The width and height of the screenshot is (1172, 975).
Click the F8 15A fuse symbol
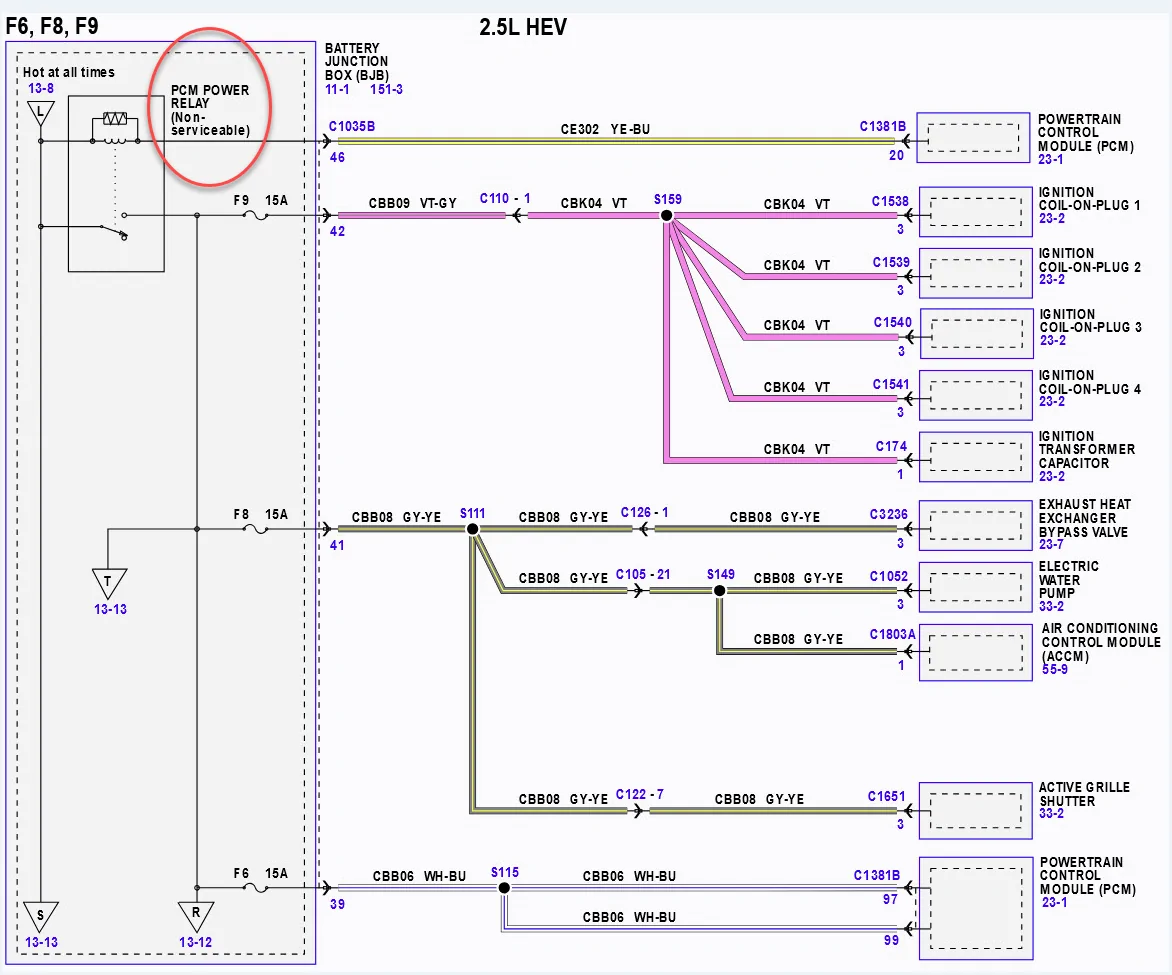[256, 529]
